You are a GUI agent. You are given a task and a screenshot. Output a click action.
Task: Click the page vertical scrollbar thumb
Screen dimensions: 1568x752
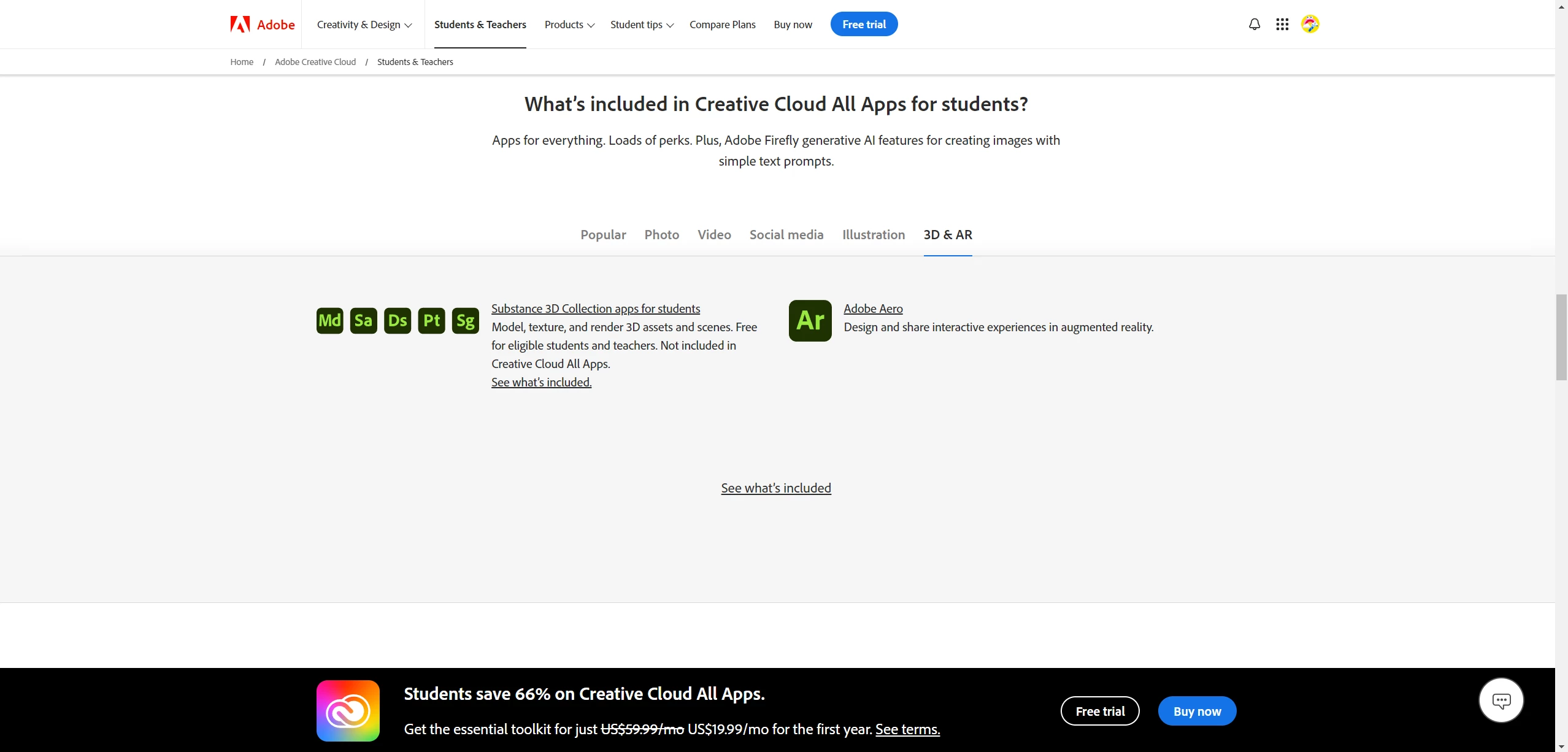coord(1561,337)
